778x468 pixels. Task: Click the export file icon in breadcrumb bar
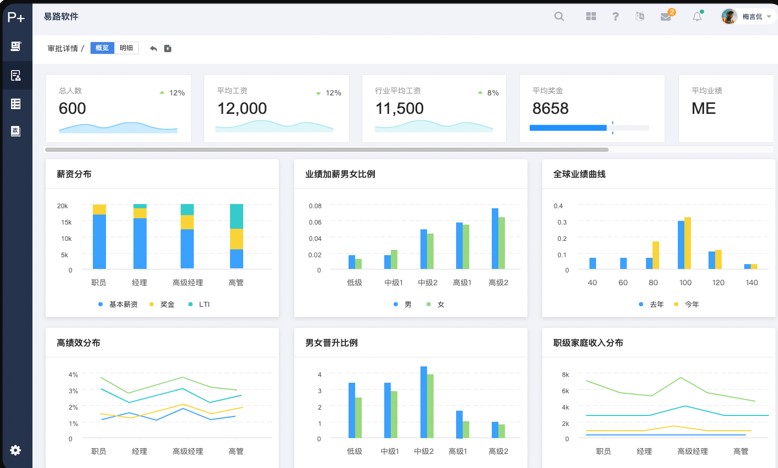point(168,48)
